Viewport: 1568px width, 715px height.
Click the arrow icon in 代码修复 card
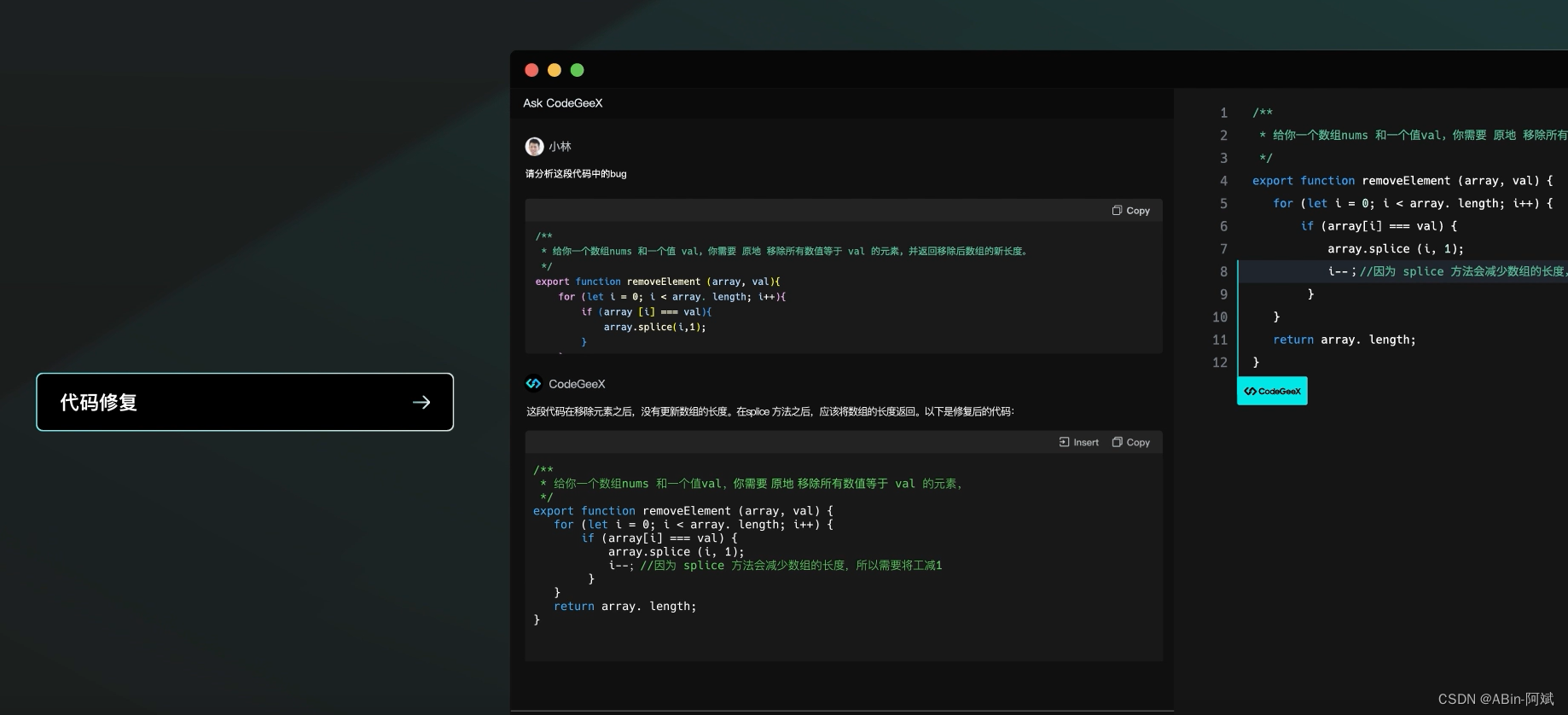421,402
